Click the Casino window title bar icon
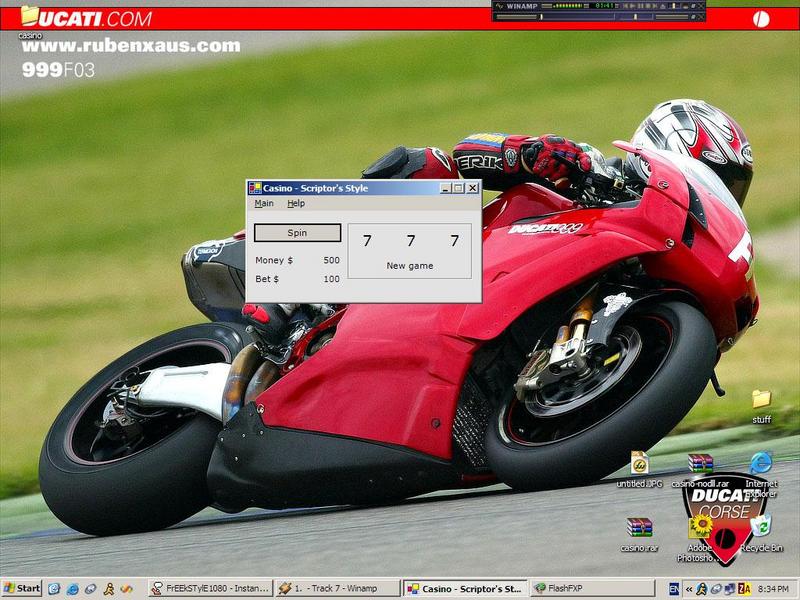The width and height of the screenshot is (800, 600). point(255,188)
